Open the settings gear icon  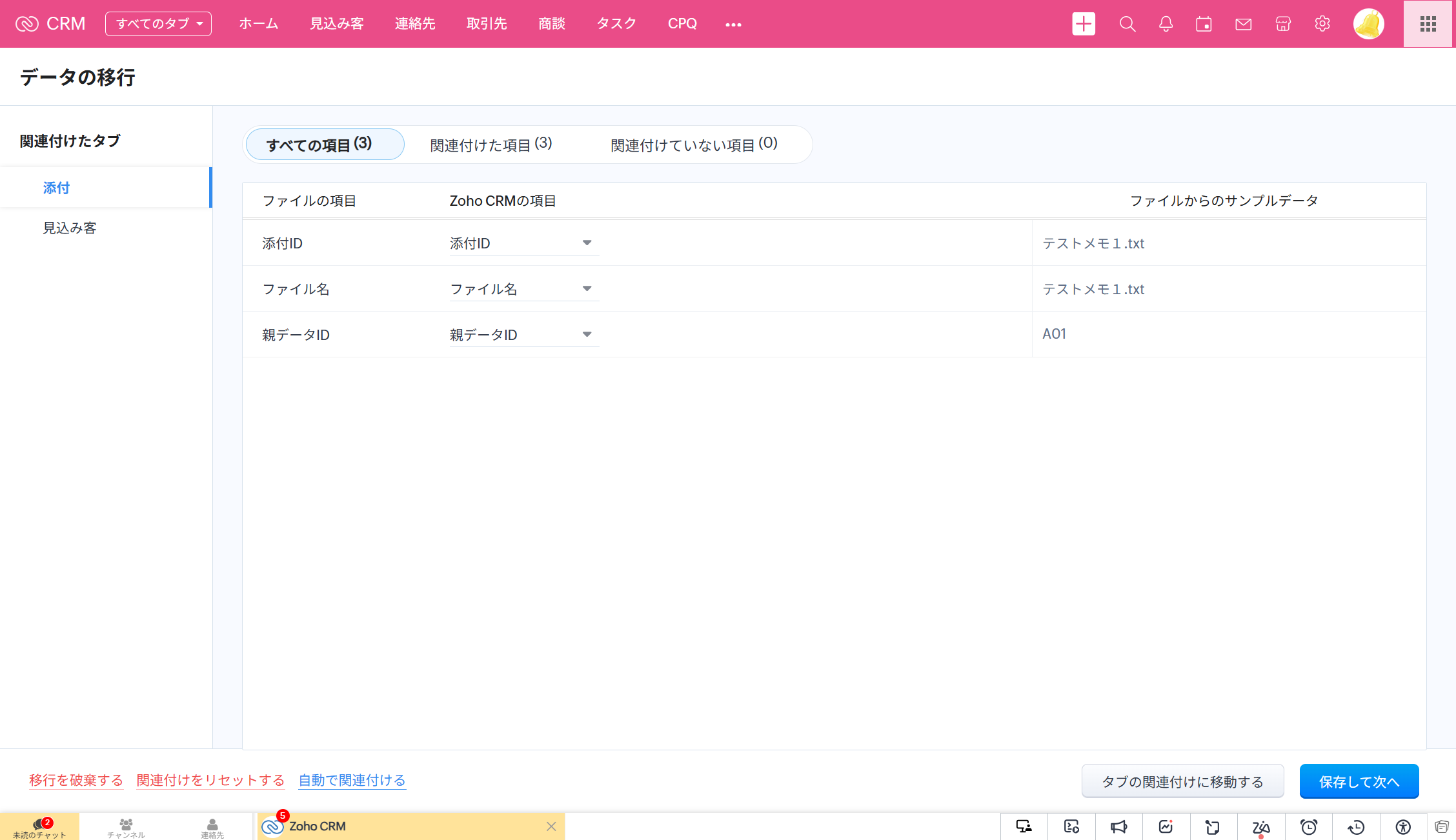(x=1322, y=24)
